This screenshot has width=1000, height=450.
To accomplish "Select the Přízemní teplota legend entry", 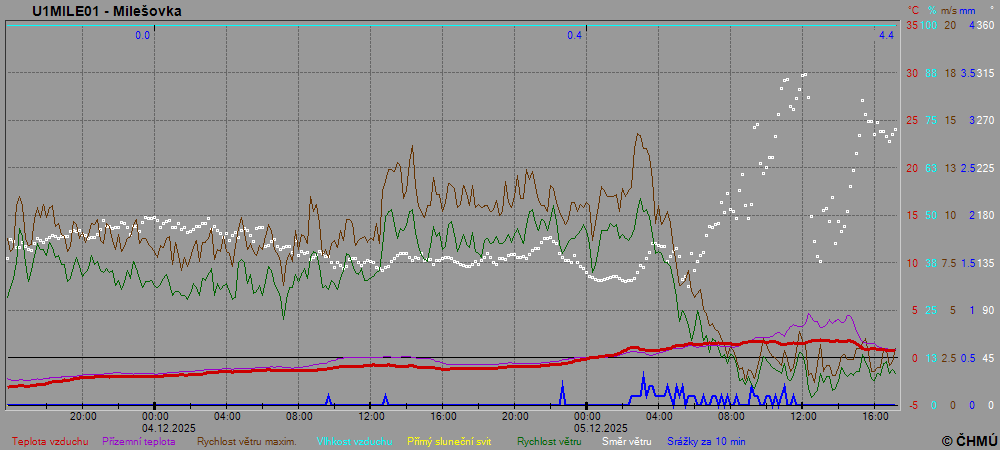I will [139, 441].
